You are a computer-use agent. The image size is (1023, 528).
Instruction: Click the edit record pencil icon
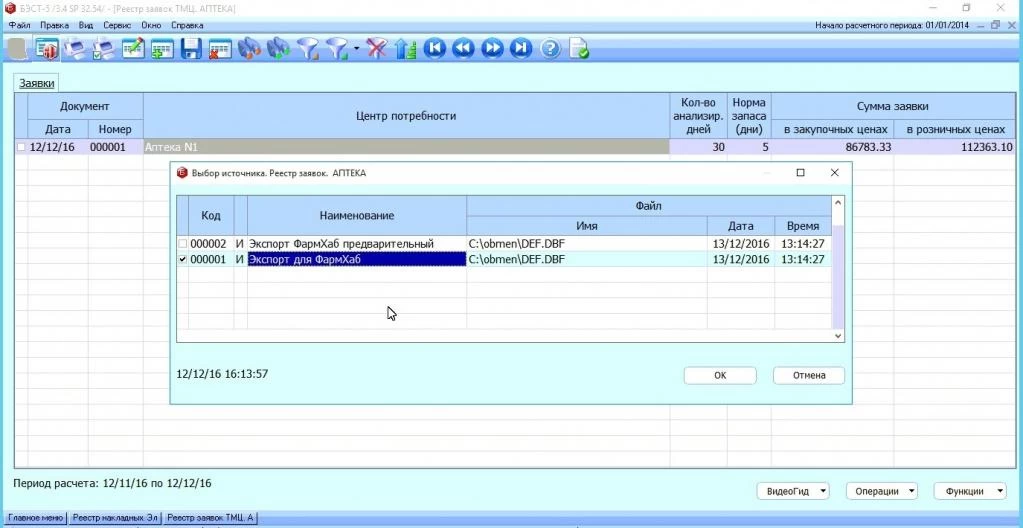click(x=133, y=48)
